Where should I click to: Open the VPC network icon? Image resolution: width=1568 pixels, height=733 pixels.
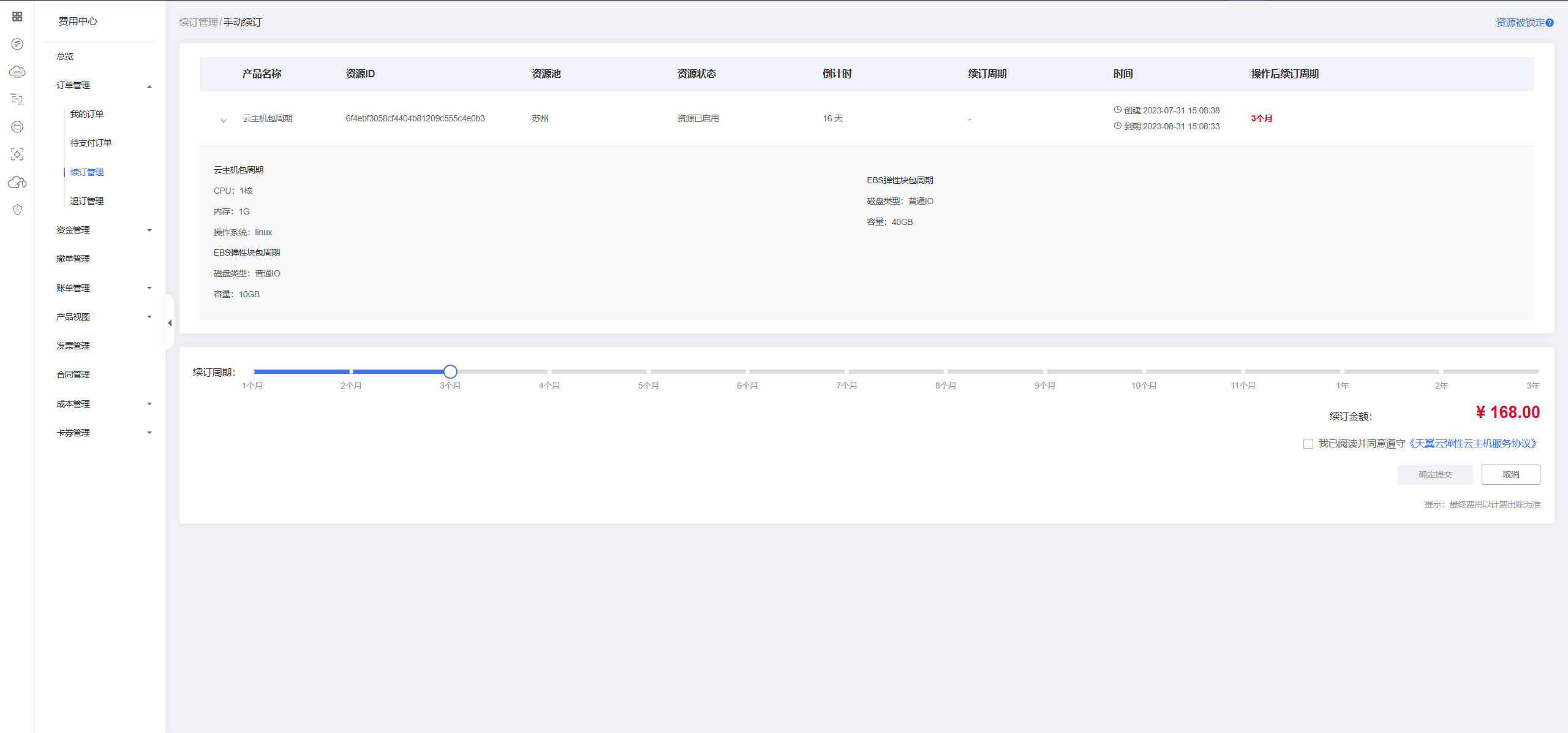(x=17, y=99)
